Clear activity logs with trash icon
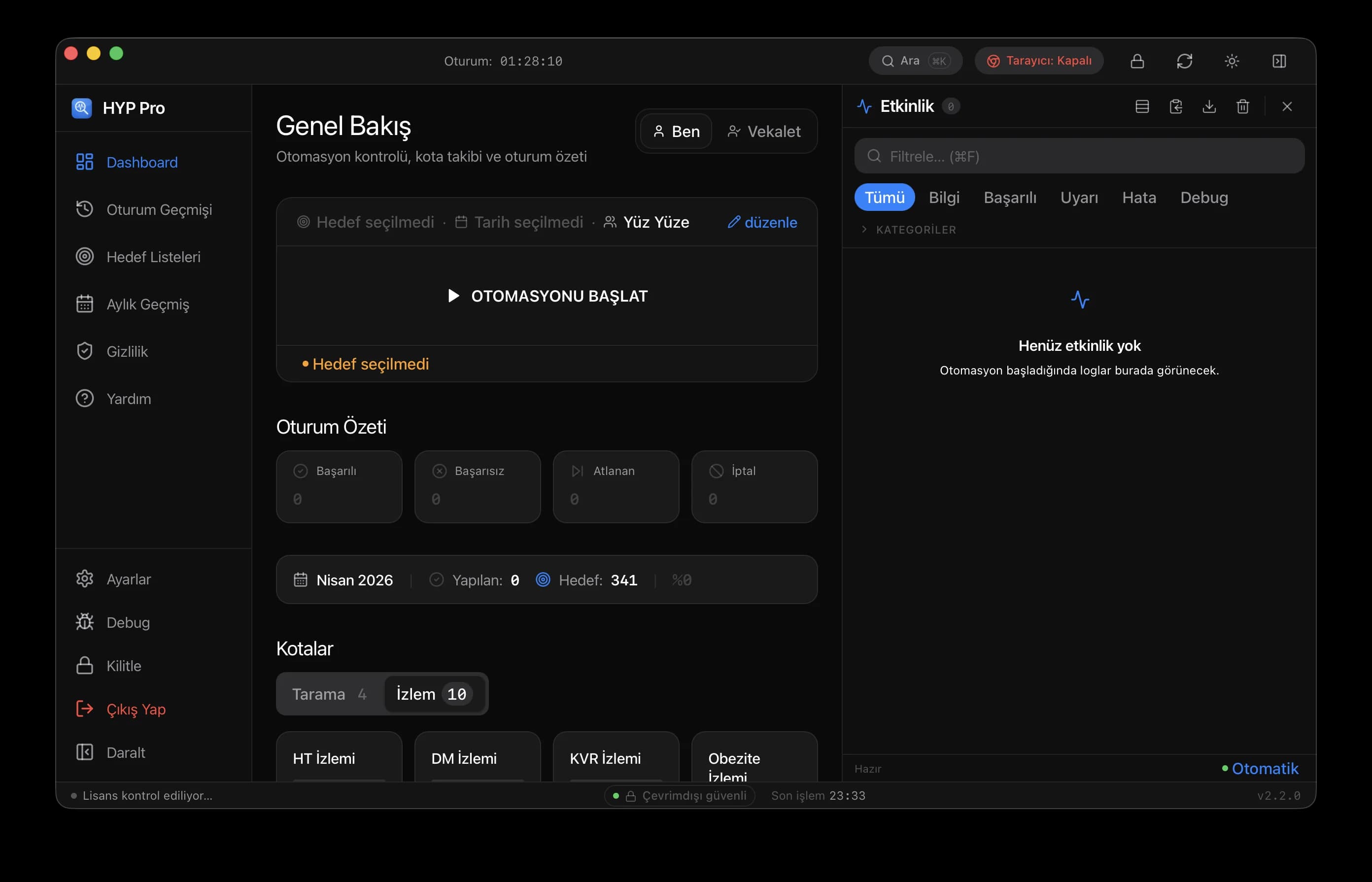 pos(1242,106)
